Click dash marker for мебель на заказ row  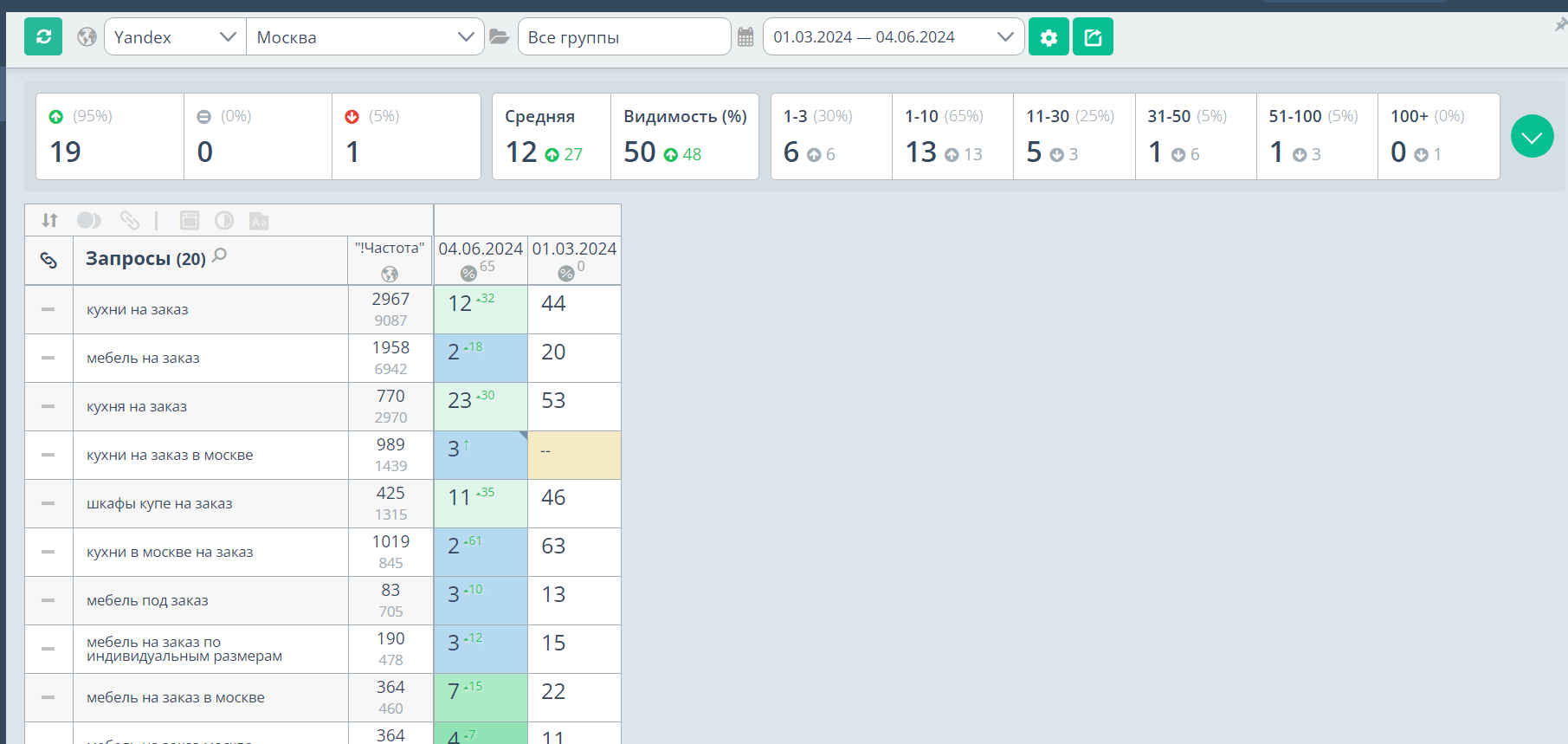[x=48, y=358]
